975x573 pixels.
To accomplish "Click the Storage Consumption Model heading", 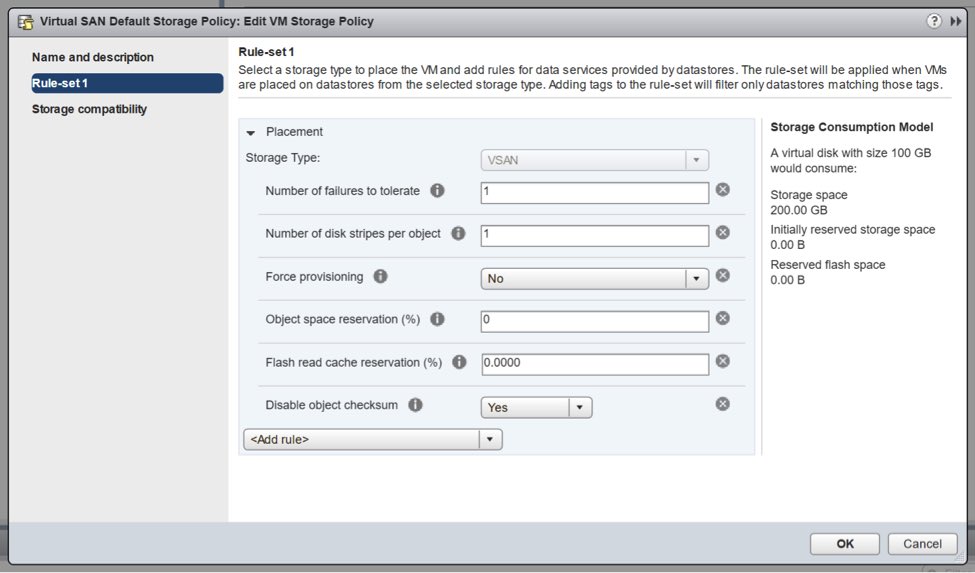I will pyautogui.click(x=851, y=127).
